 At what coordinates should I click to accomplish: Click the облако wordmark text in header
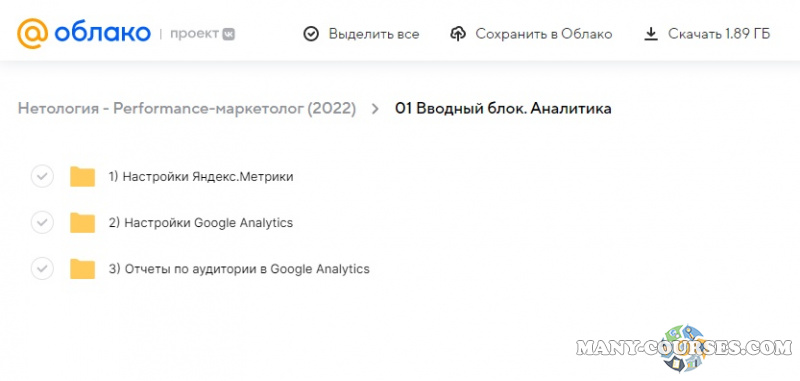[103, 34]
